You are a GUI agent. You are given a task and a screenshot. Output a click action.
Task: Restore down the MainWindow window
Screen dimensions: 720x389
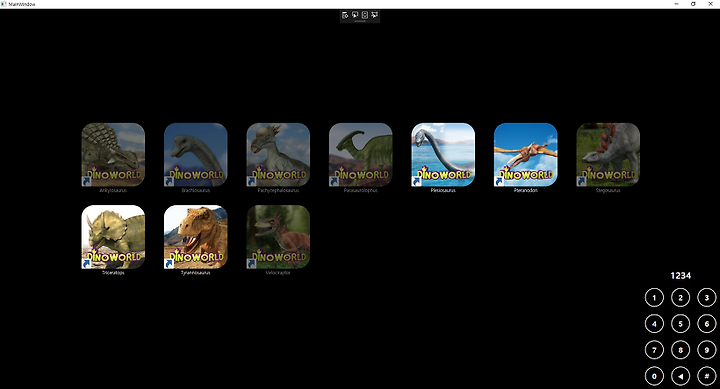point(693,4)
